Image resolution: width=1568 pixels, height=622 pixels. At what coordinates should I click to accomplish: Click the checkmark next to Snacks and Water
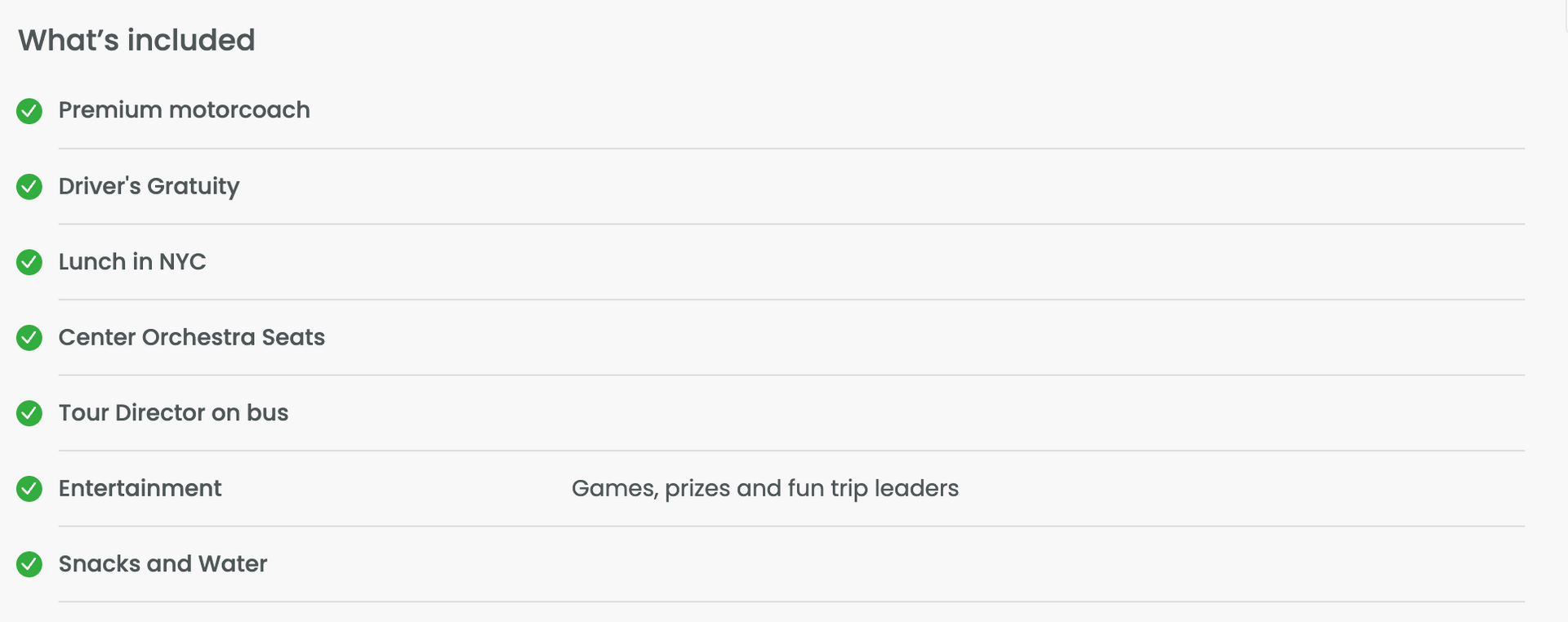[29, 564]
